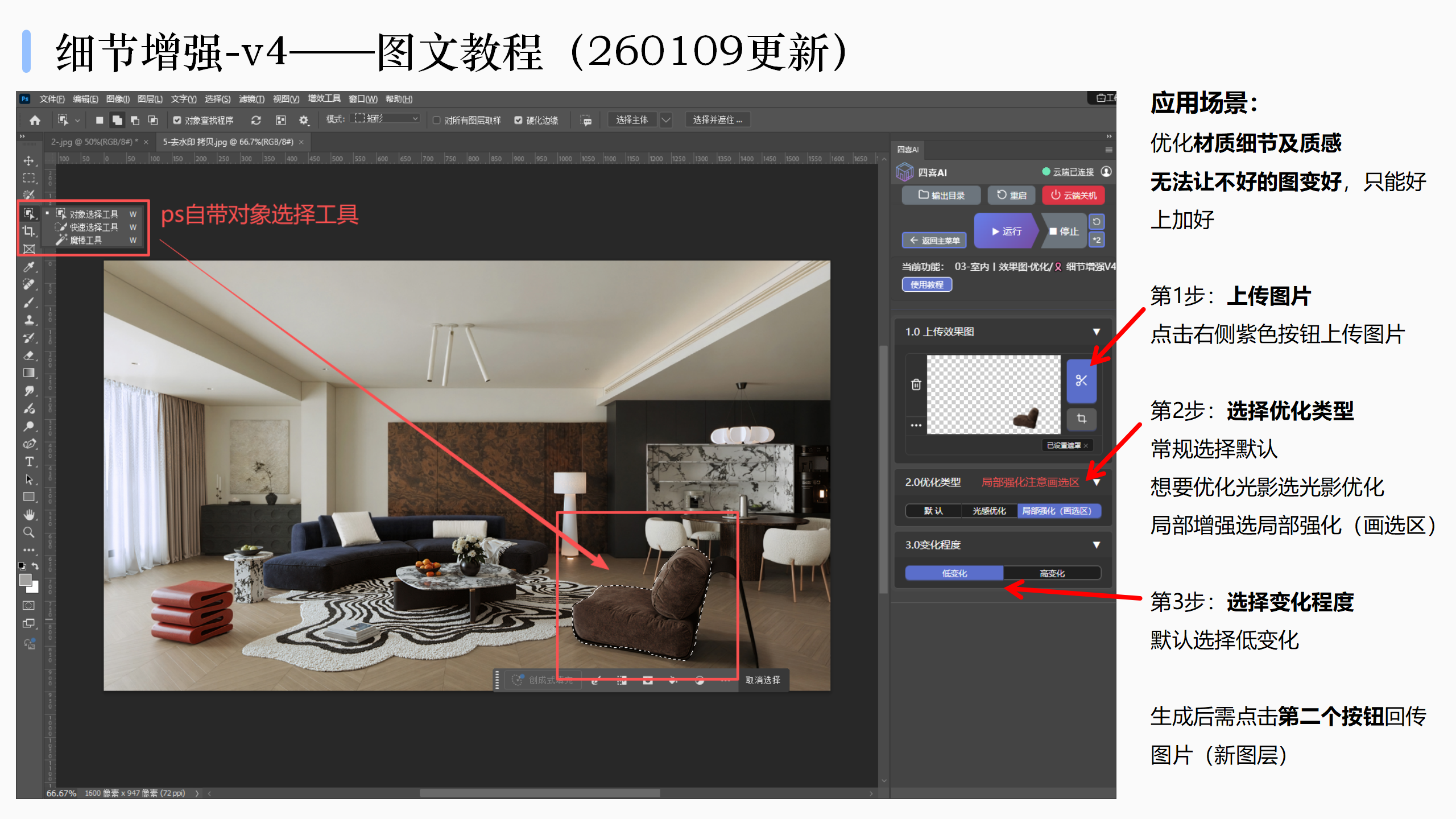The image size is (1456, 819).
Task: Select the 高变化 option
Action: pyautogui.click(x=1052, y=573)
